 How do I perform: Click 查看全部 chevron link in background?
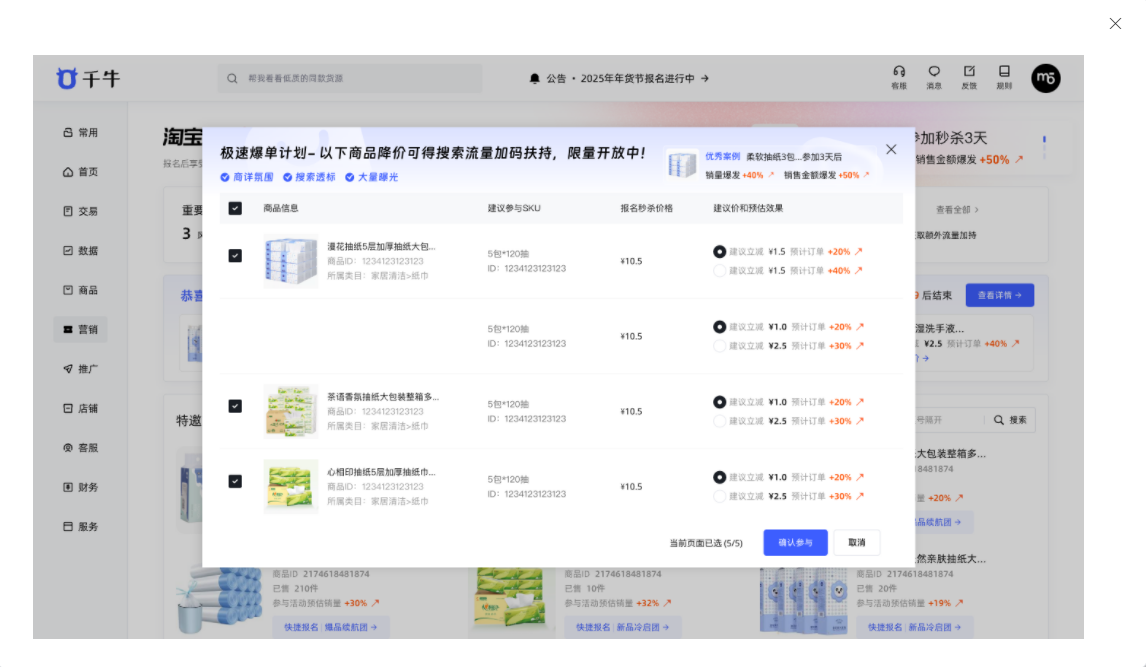[x=957, y=210]
